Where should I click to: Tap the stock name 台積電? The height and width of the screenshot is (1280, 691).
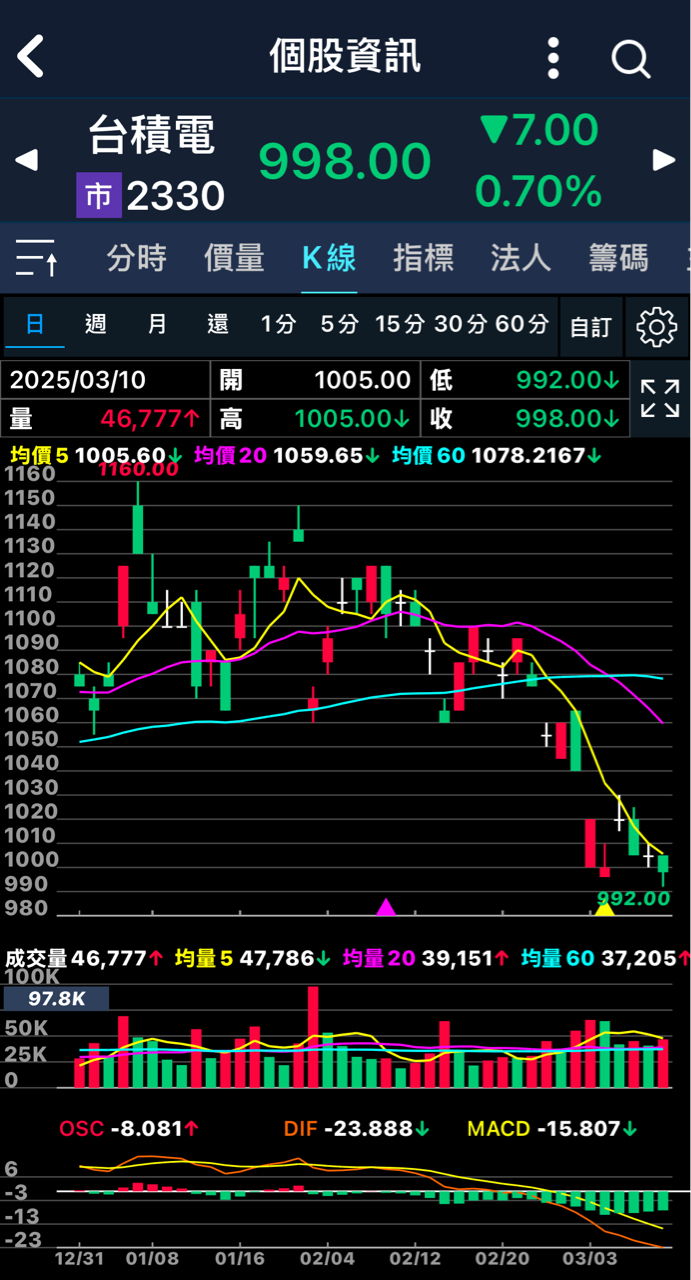[152, 134]
